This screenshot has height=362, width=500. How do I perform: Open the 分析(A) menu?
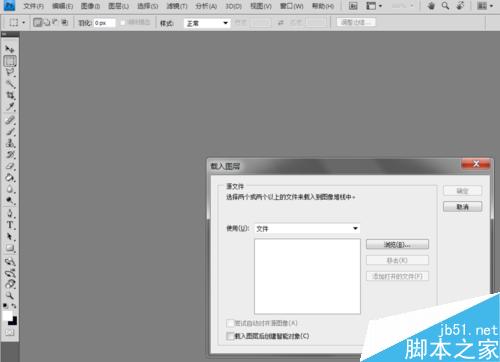click(x=206, y=6)
